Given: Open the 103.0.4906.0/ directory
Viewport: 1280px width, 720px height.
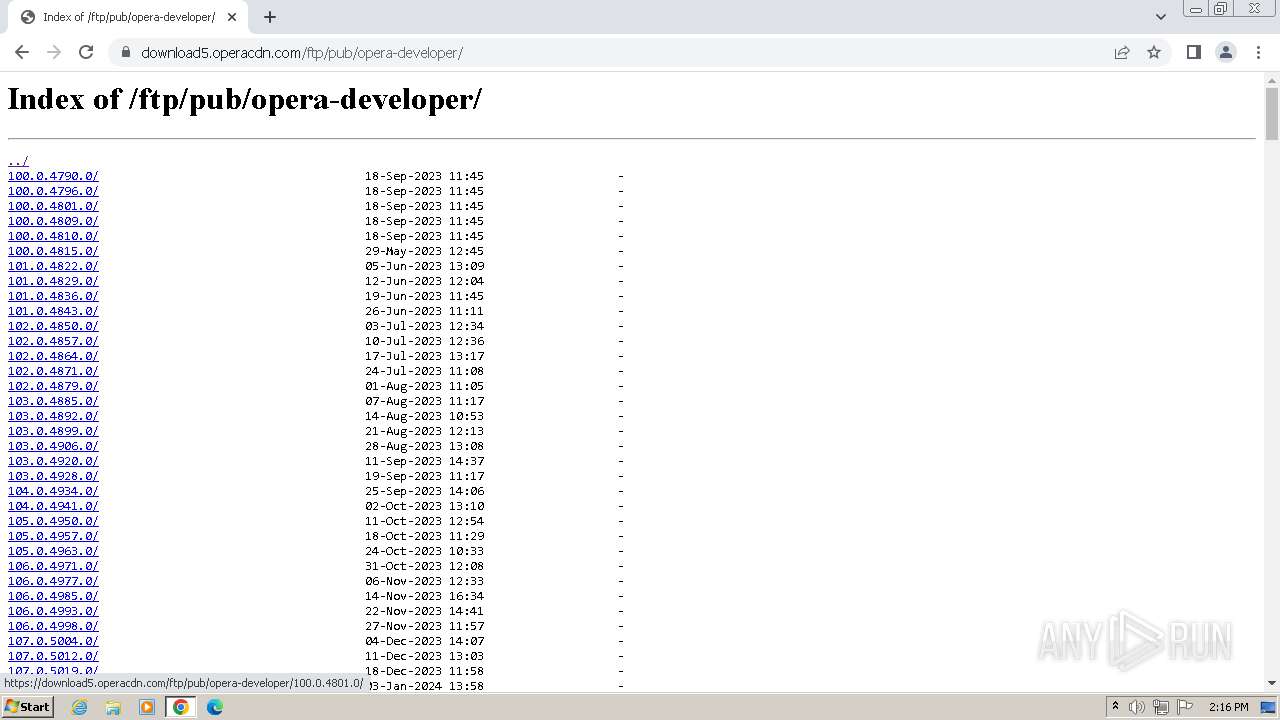Looking at the screenshot, I should pyautogui.click(x=53, y=446).
